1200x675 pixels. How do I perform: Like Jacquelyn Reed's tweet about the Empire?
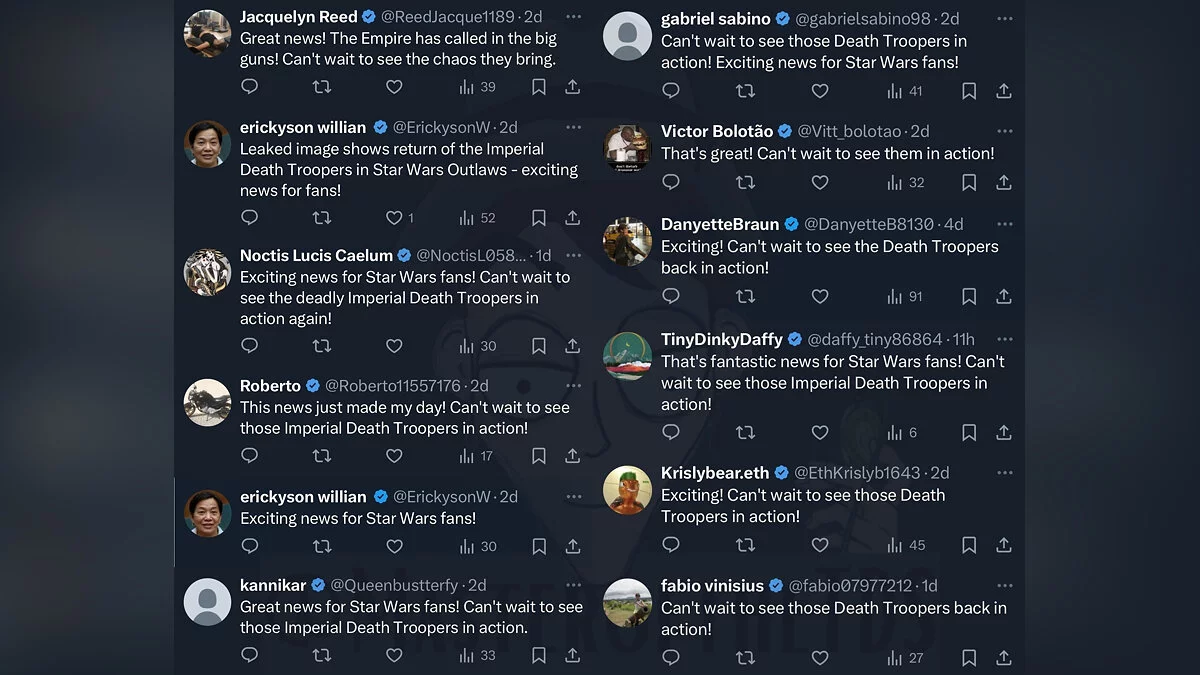[x=394, y=87]
